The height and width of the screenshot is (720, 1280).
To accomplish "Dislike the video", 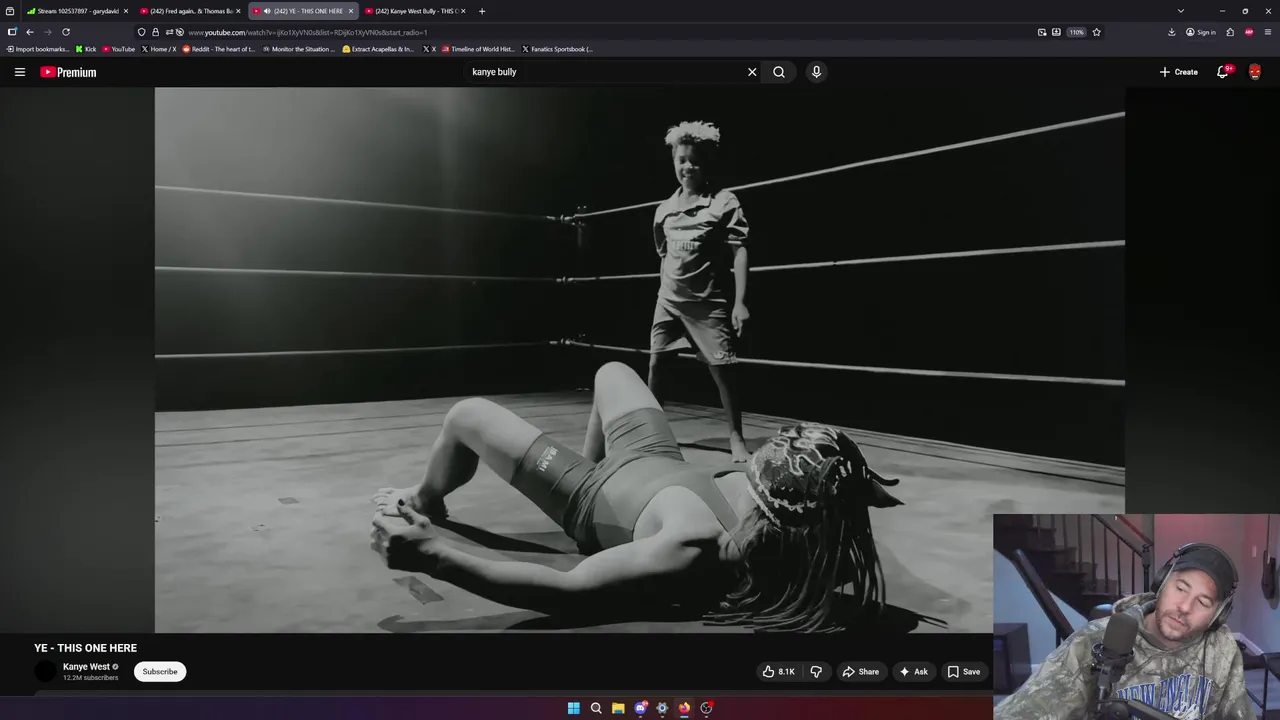I will [x=816, y=672].
